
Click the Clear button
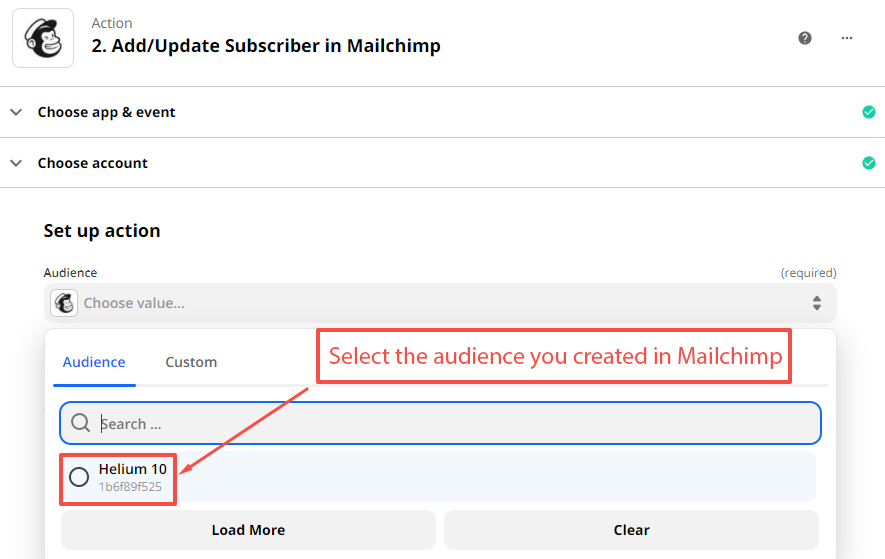631,530
